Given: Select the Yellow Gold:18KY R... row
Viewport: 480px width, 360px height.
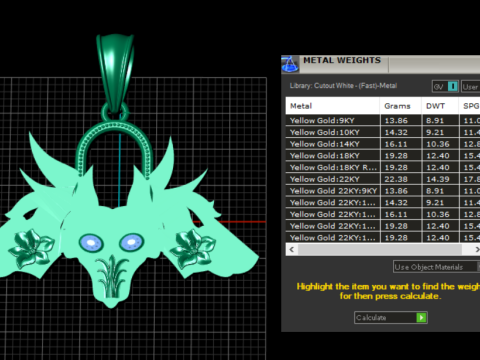Looking at the screenshot, I should [x=383, y=167].
